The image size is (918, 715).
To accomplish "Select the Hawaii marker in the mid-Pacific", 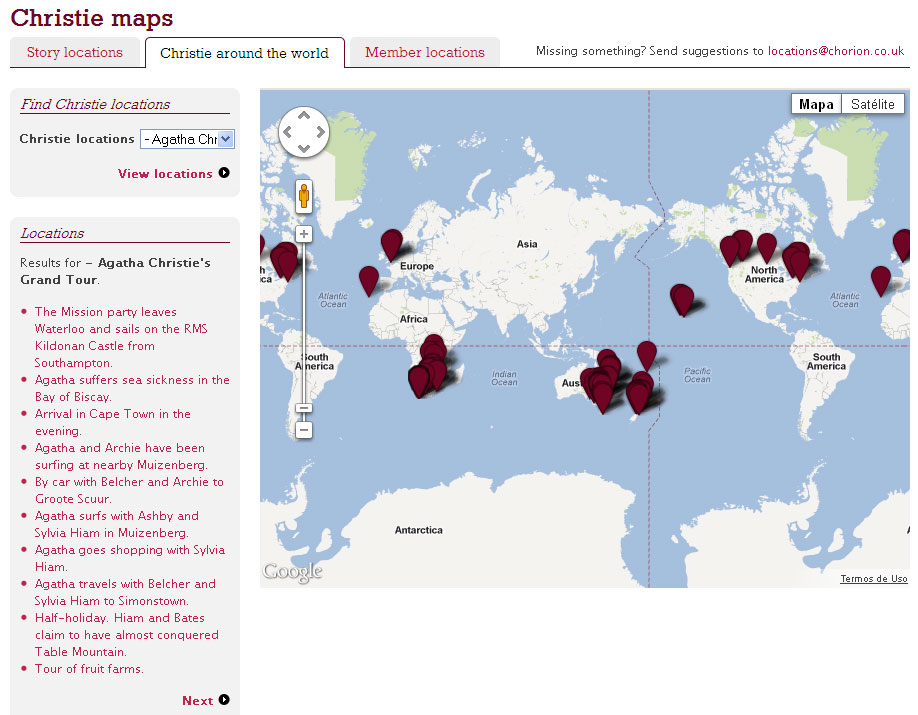I will [683, 299].
